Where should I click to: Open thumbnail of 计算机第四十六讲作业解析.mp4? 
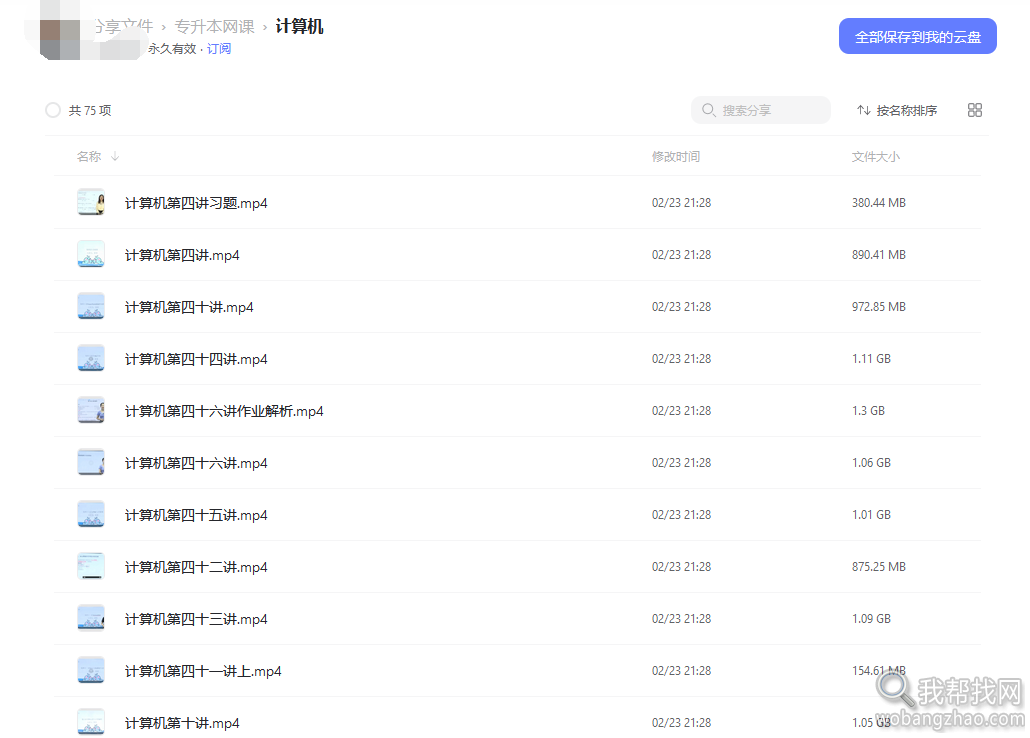click(91, 410)
